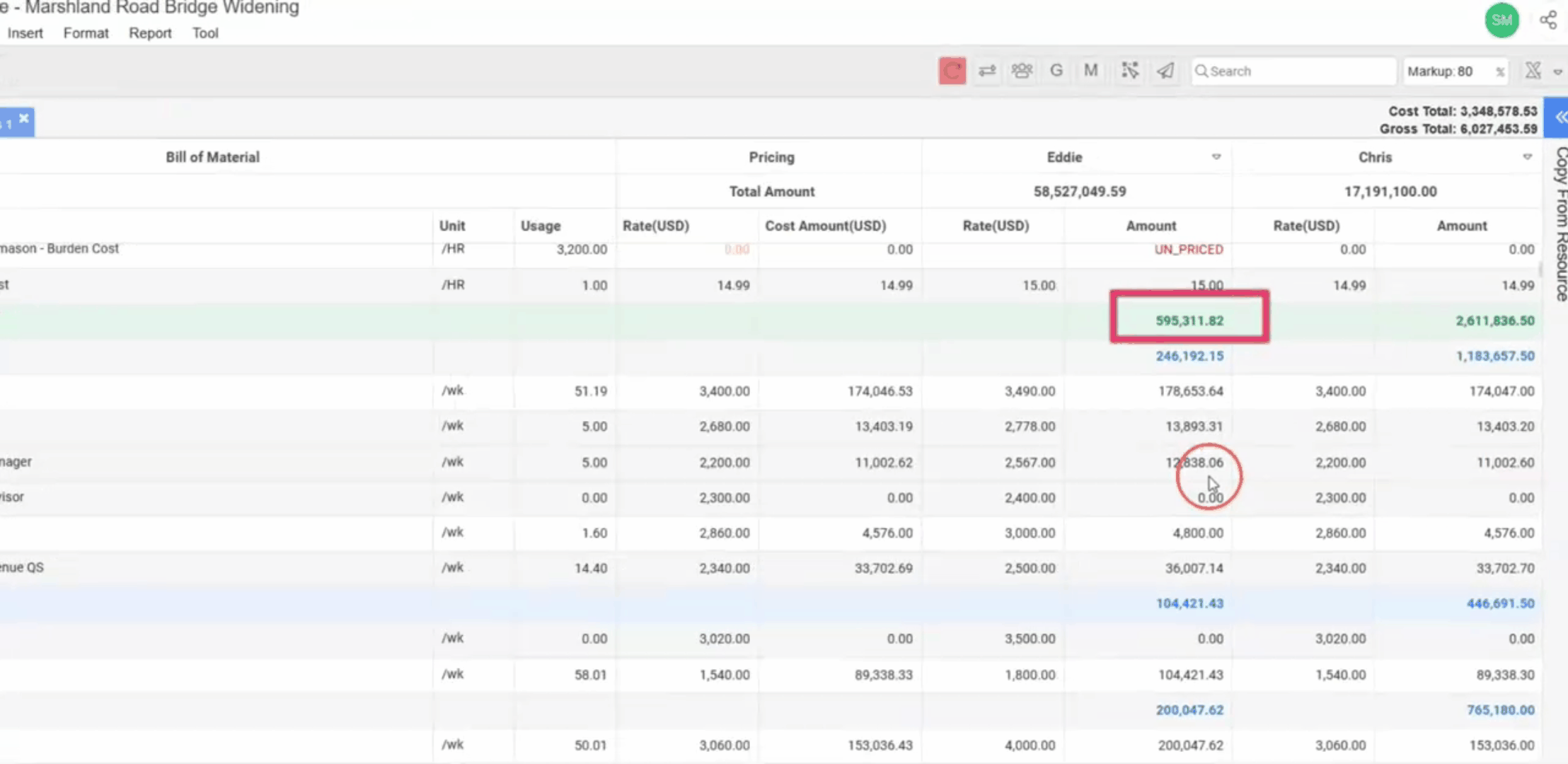
Task: Click the M toolbar button
Action: (1090, 71)
